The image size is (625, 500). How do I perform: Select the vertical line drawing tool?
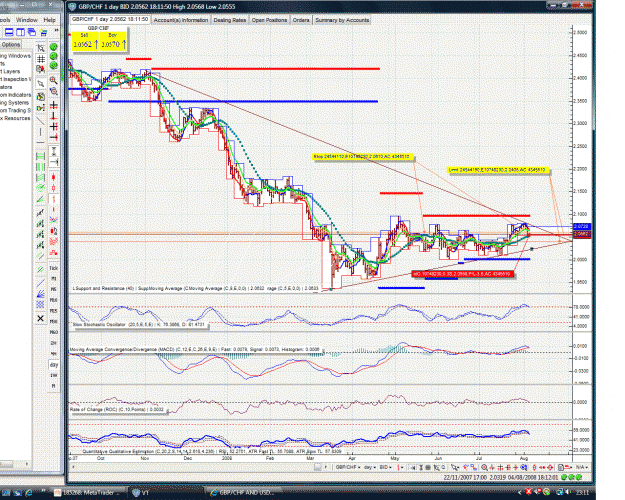pos(41,132)
